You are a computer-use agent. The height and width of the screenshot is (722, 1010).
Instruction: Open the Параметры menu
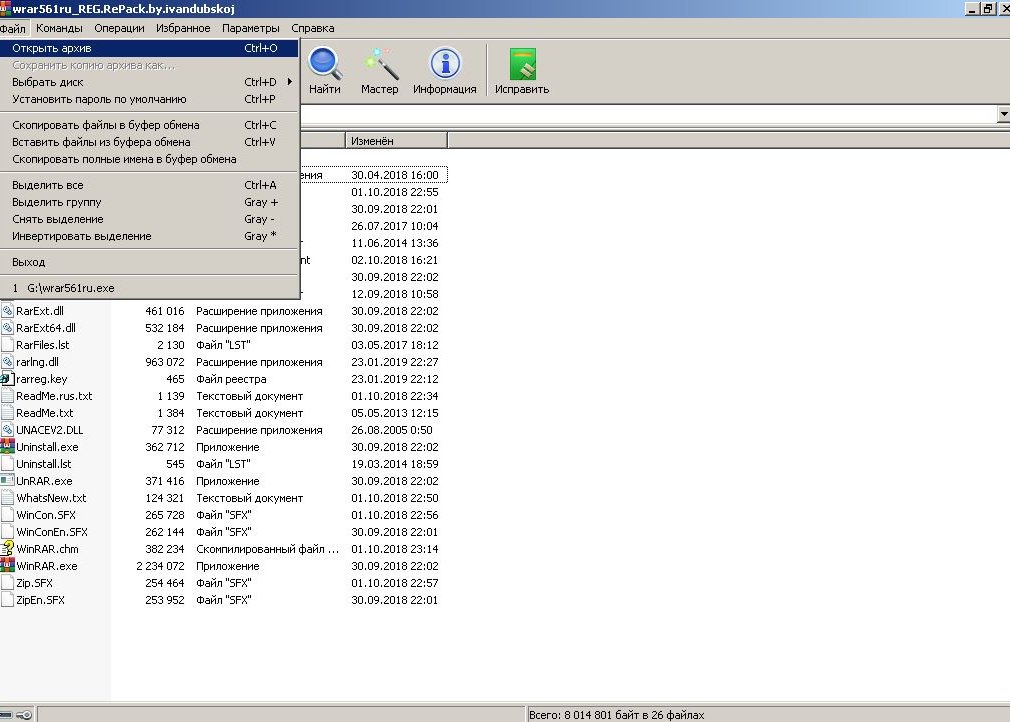click(x=251, y=28)
